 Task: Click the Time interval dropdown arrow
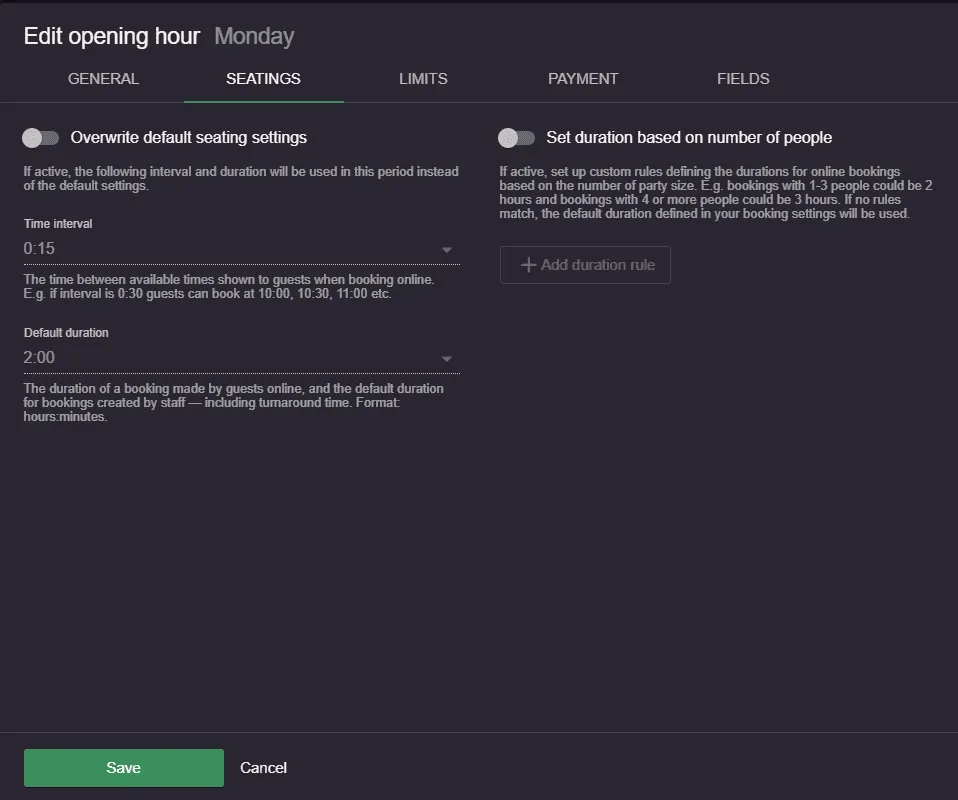pyautogui.click(x=447, y=249)
